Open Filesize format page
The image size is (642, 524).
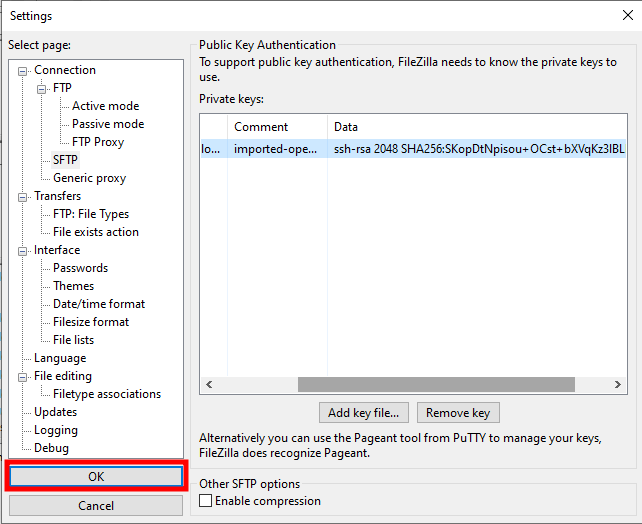click(x=91, y=322)
